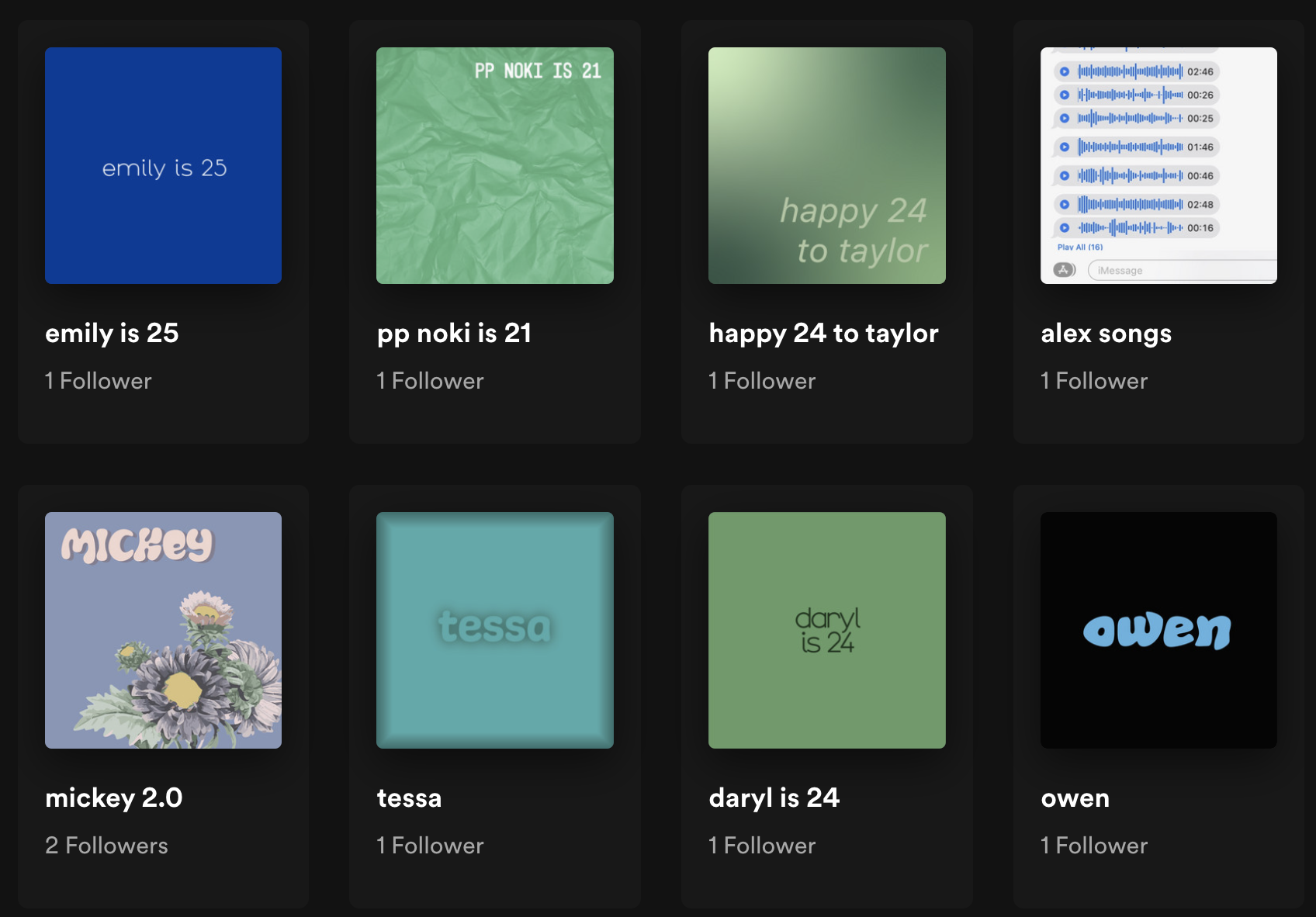Viewport: 1316px width, 917px height.
Task: Open the 'pp noki is 21' title link
Action: click(x=454, y=333)
